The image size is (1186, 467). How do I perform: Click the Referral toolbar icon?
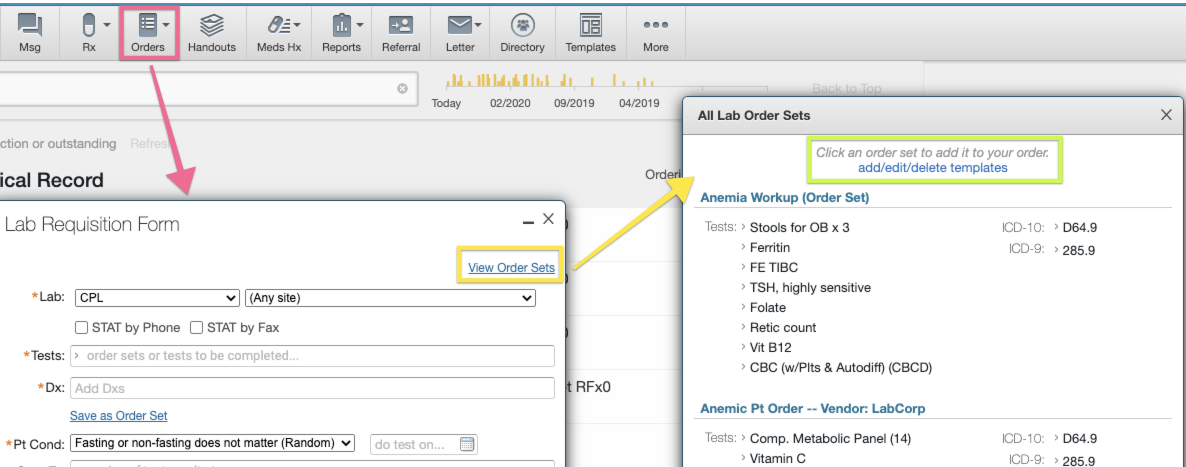(x=401, y=32)
